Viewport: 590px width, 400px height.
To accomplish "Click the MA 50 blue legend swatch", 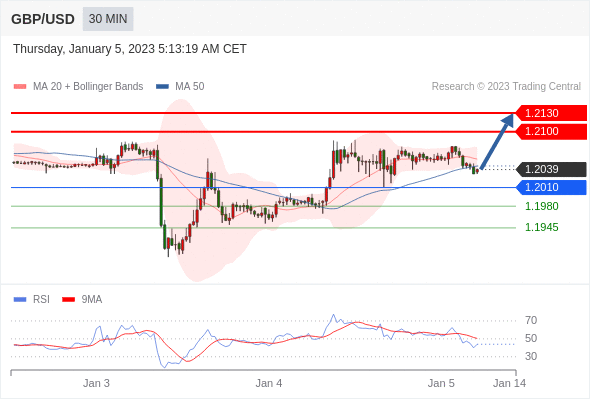I will click(162, 87).
